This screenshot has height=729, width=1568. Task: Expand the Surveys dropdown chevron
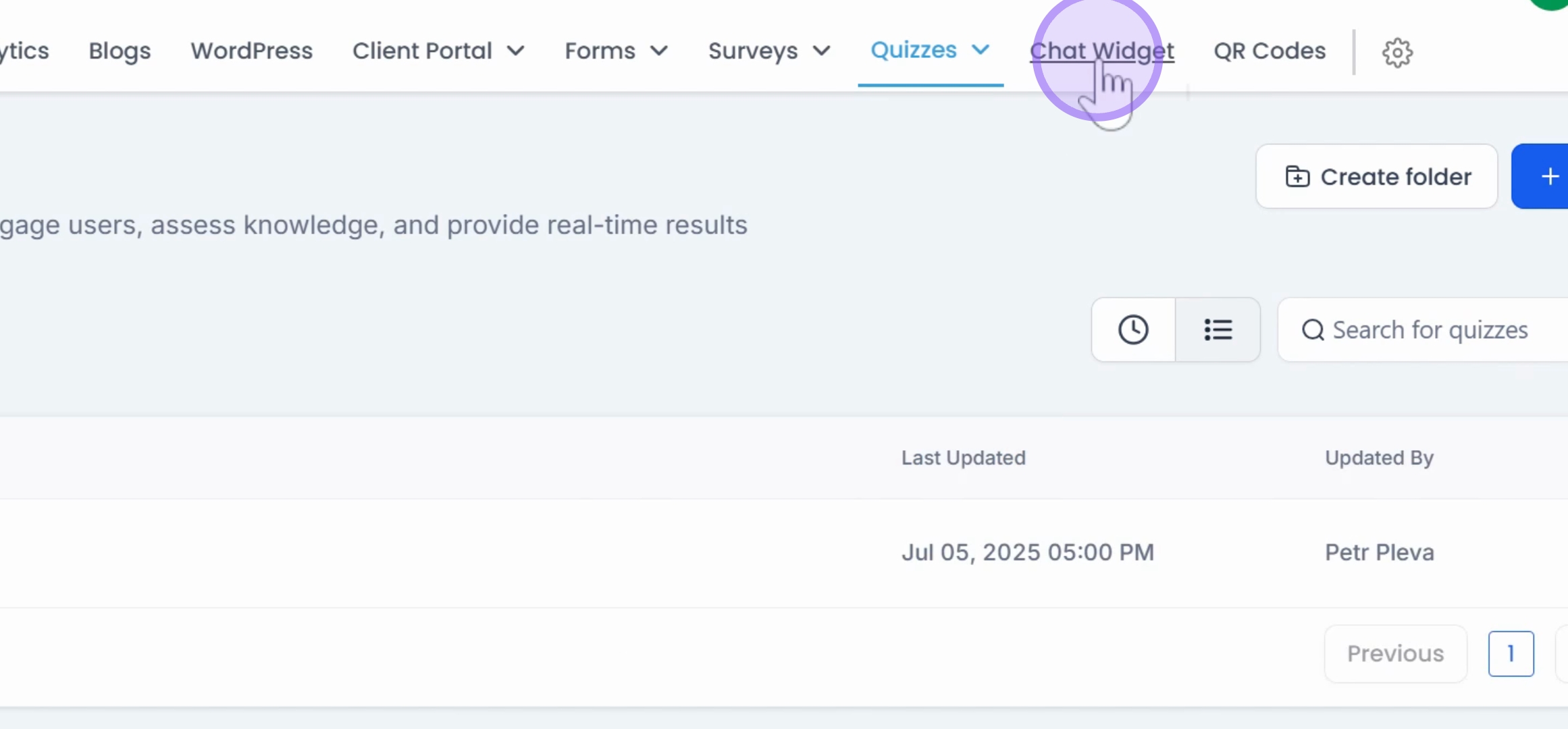(x=821, y=51)
